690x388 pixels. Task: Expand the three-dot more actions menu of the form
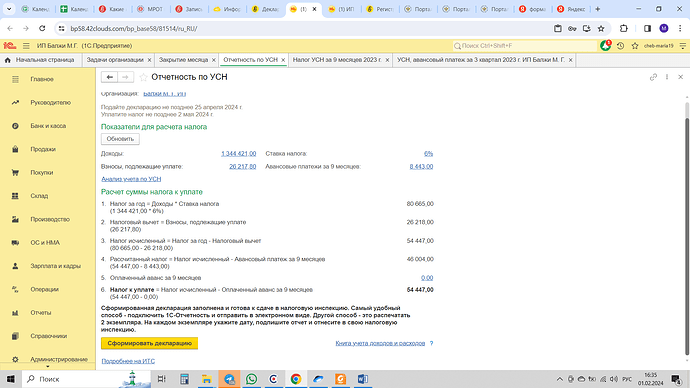tap(667, 77)
